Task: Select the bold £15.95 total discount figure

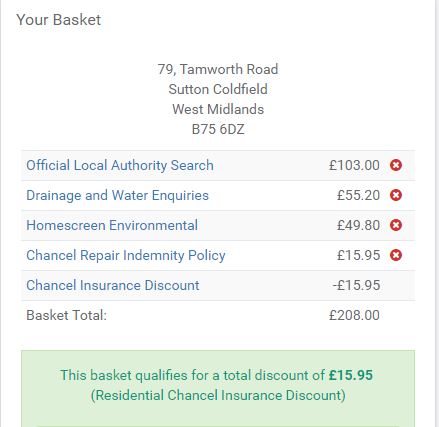Action: point(351,375)
